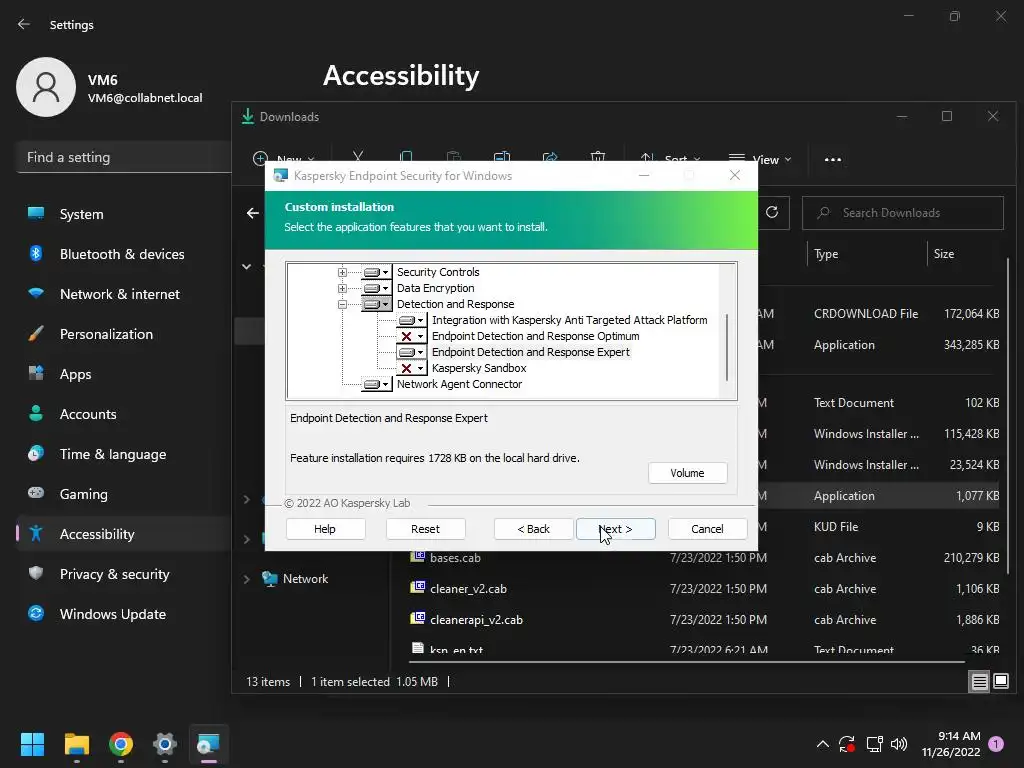Click the Find a setting search box
The width and height of the screenshot is (1024, 768).
click(x=124, y=157)
